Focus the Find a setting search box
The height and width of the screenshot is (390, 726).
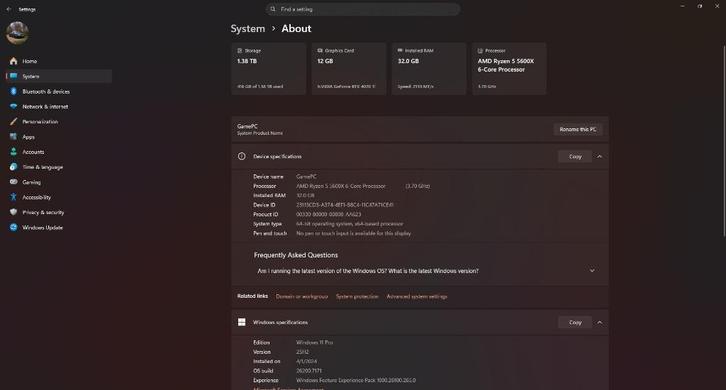[363, 9]
